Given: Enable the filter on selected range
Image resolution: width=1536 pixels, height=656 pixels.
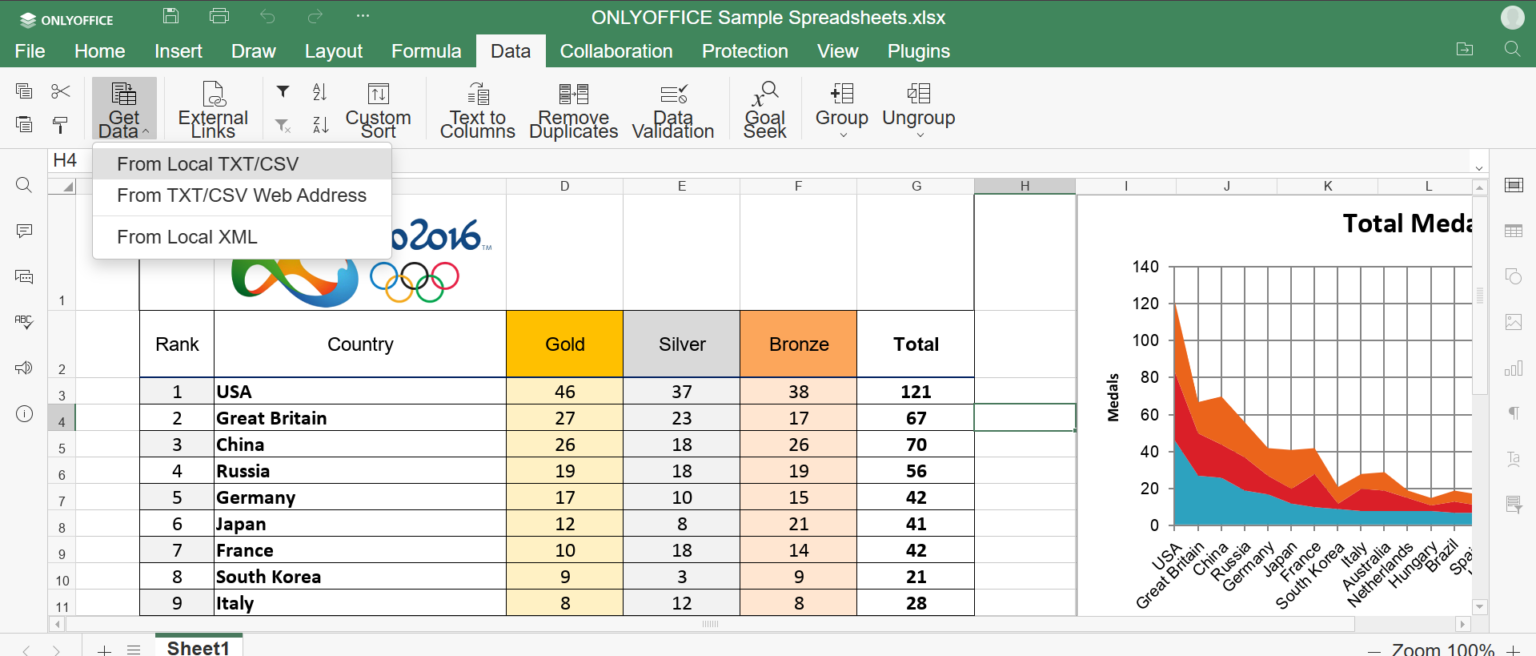Looking at the screenshot, I should click(x=283, y=92).
